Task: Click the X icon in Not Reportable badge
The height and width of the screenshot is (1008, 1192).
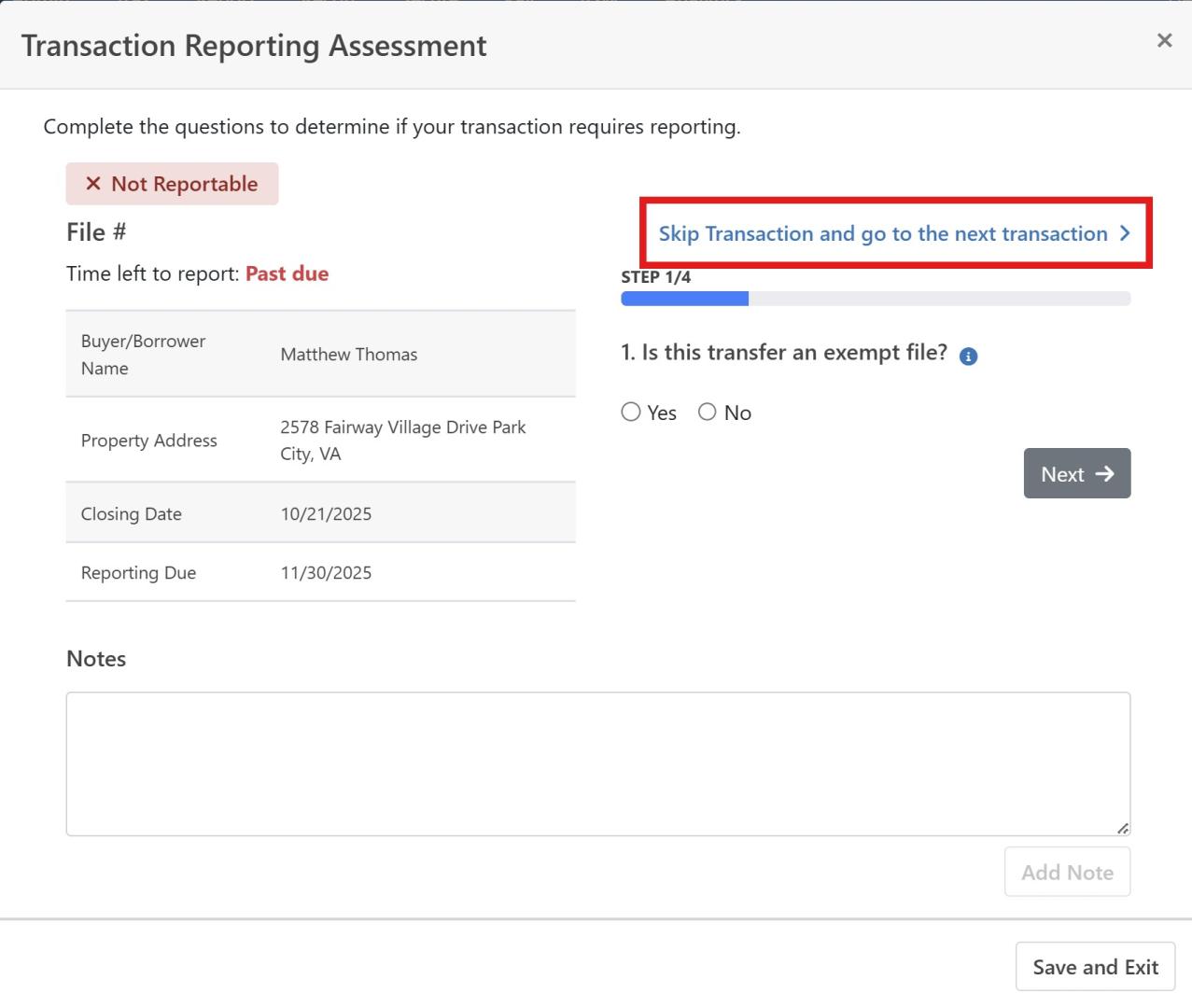Action: coord(93,184)
